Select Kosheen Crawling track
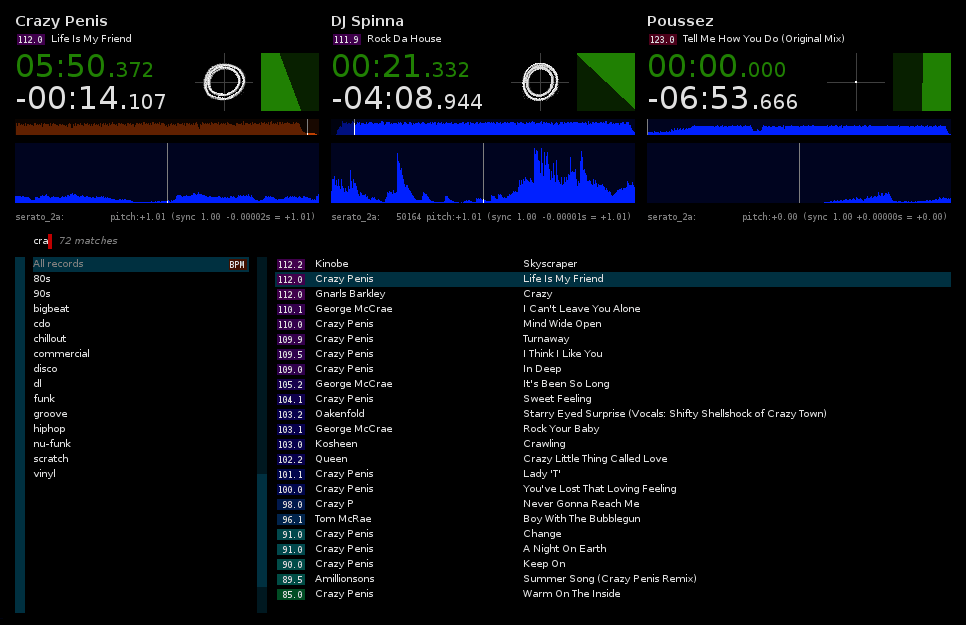 click(x=613, y=444)
